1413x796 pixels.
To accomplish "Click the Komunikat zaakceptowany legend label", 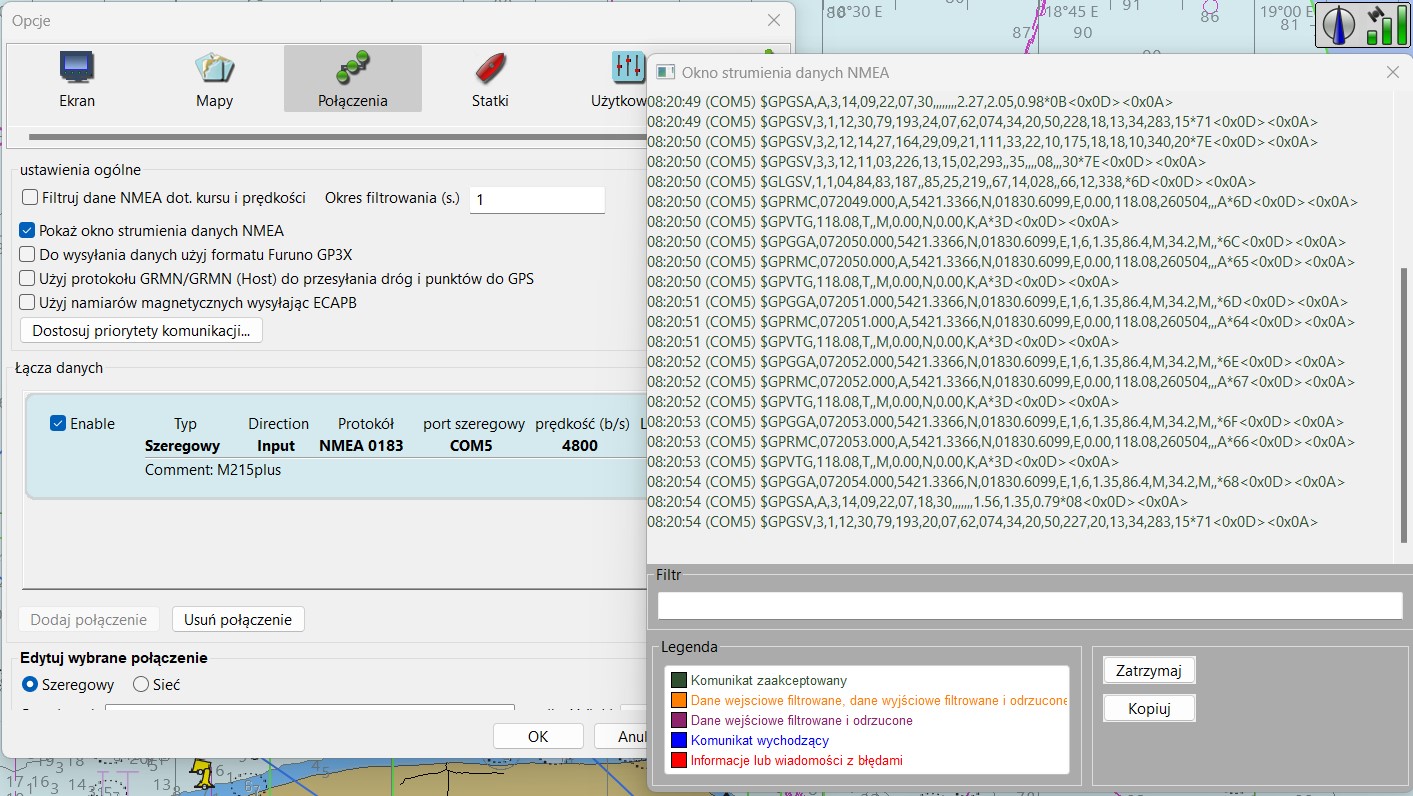I will click(769, 681).
